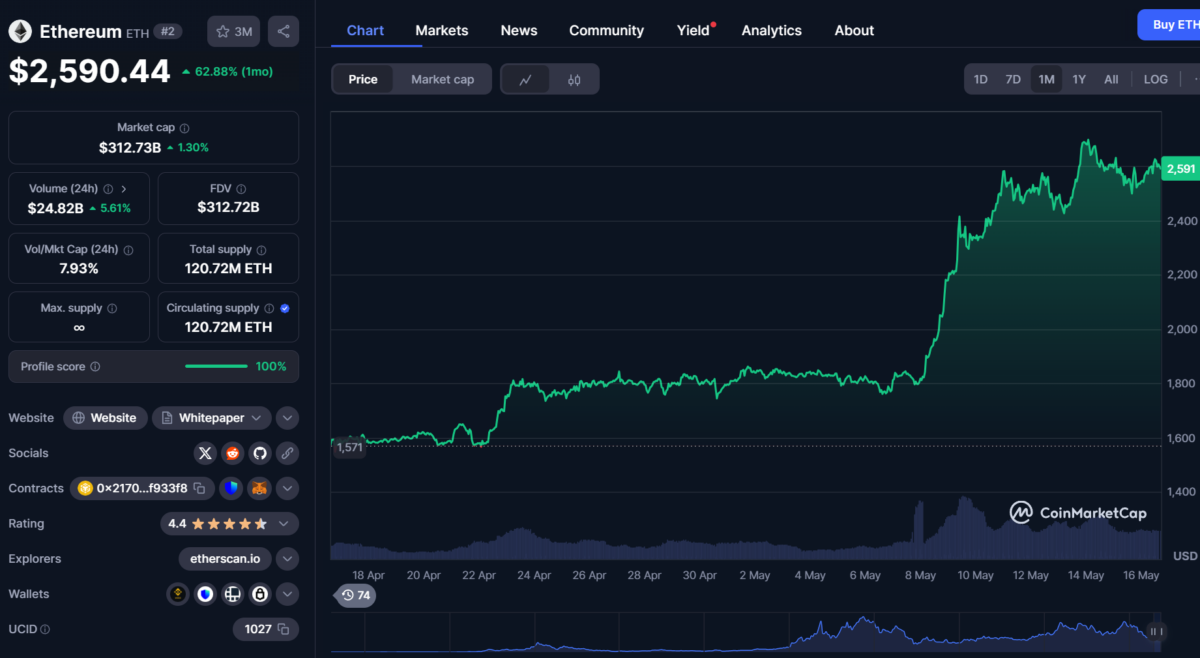Click the blue shield Trust Wallet icon
The height and width of the screenshot is (658, 1200).
click(205, 594)
